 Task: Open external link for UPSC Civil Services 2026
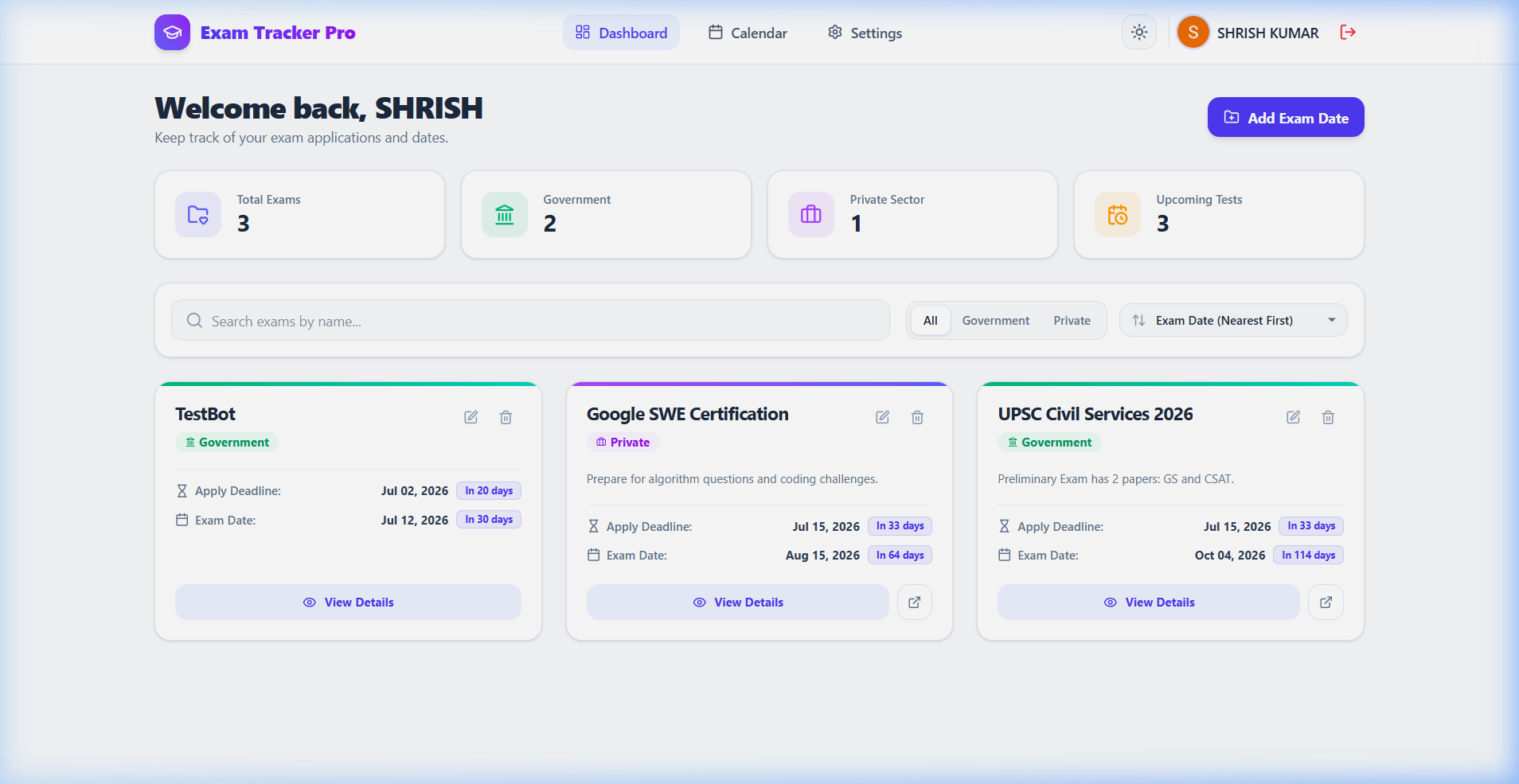[x=1326, y=603]
